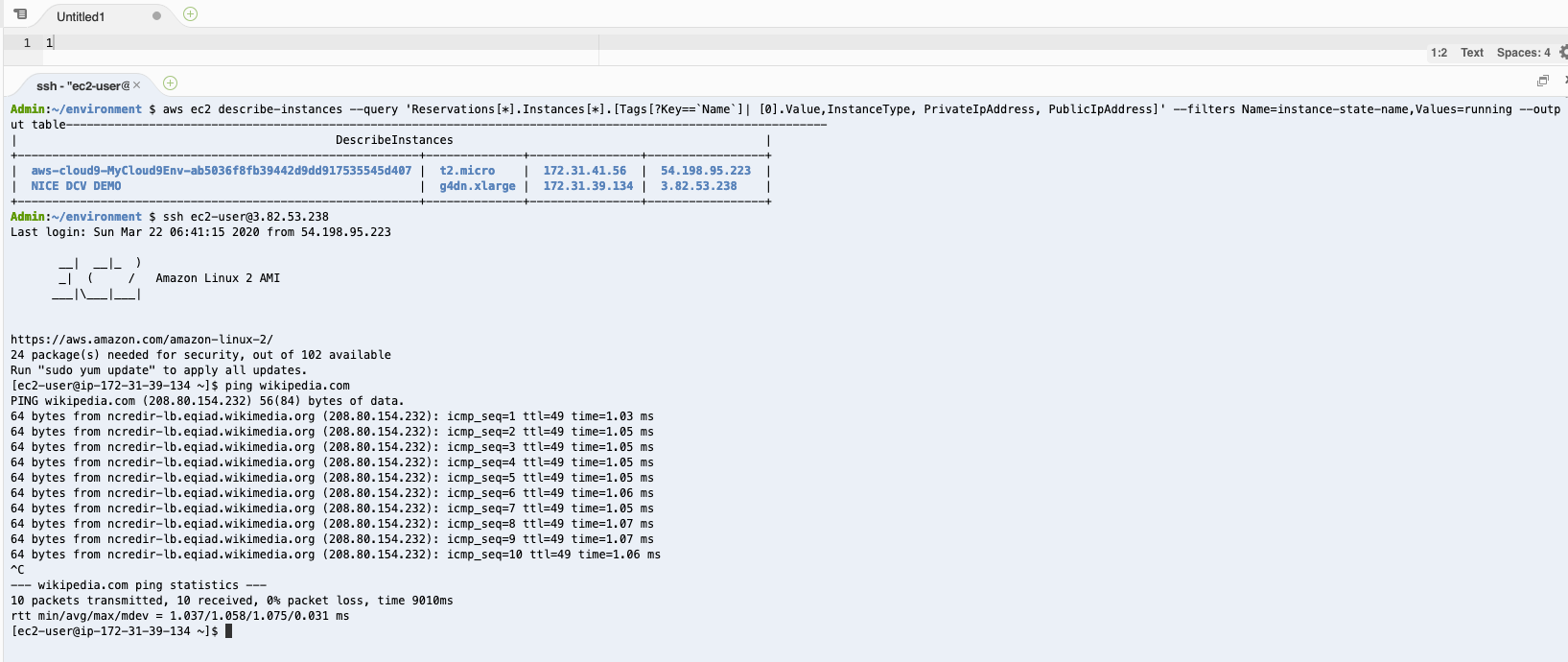Click the icmp_seq=5 ping reply line
This screenshot has height=662, width=1568.
pos(332,478)
